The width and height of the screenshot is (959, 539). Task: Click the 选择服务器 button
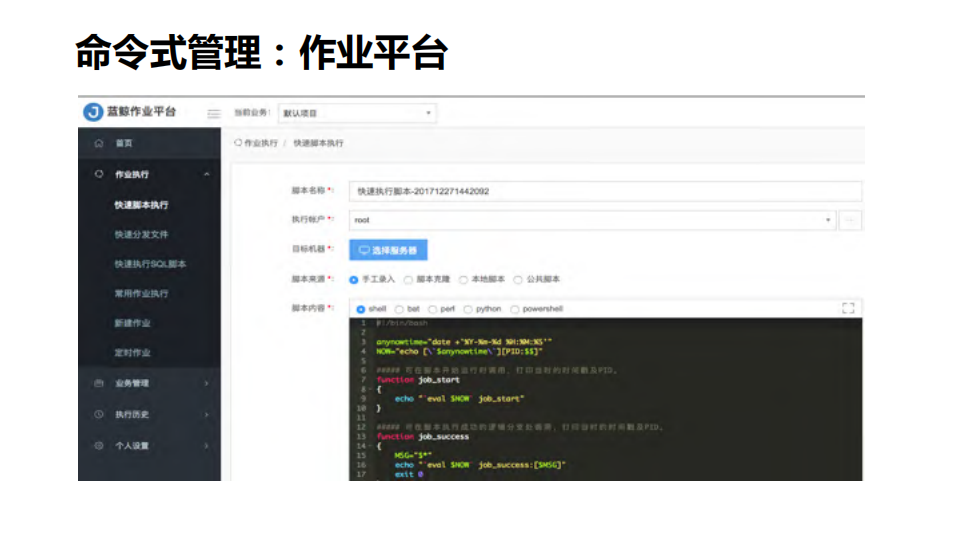[388, 250]
